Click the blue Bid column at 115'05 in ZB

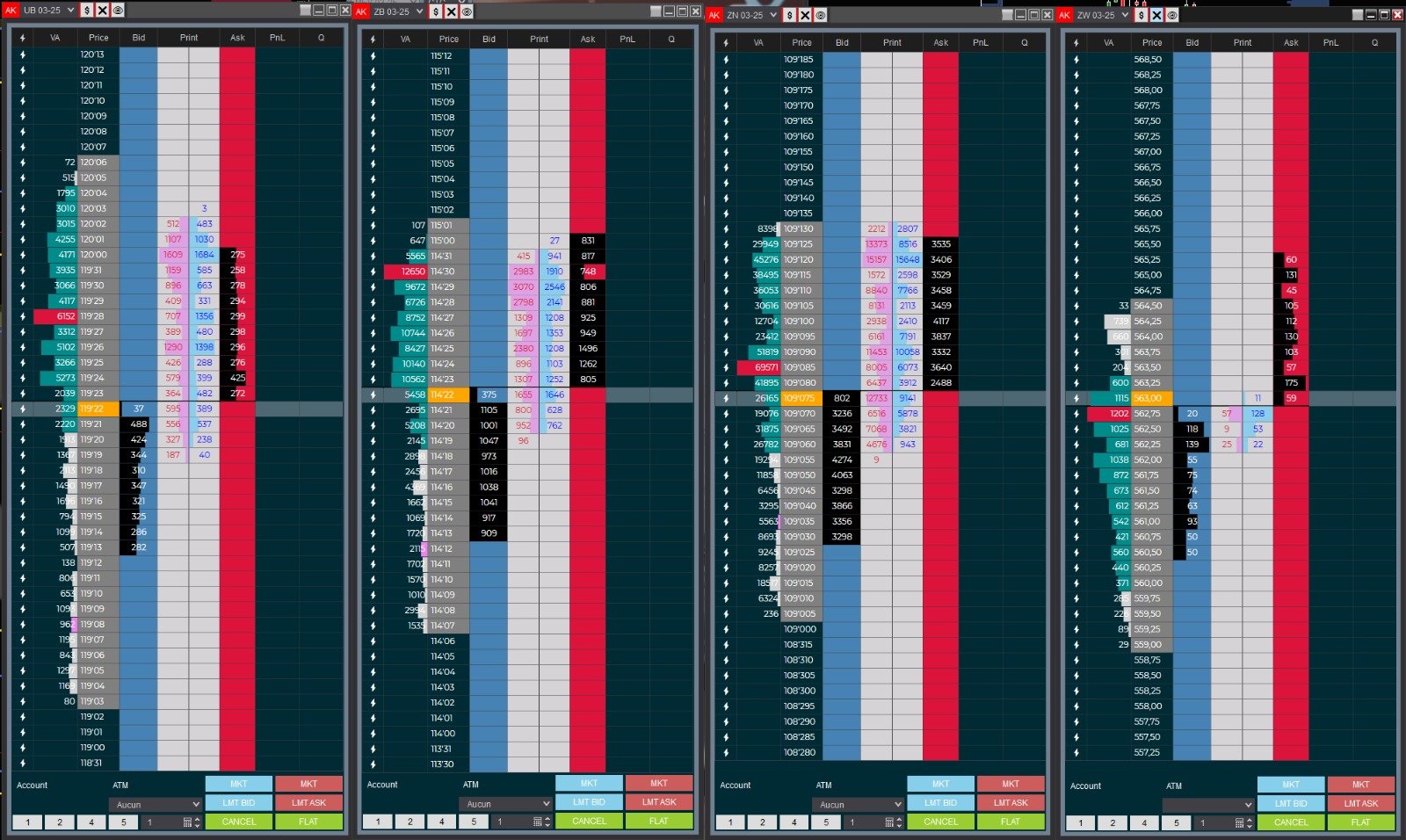(489, 163)
